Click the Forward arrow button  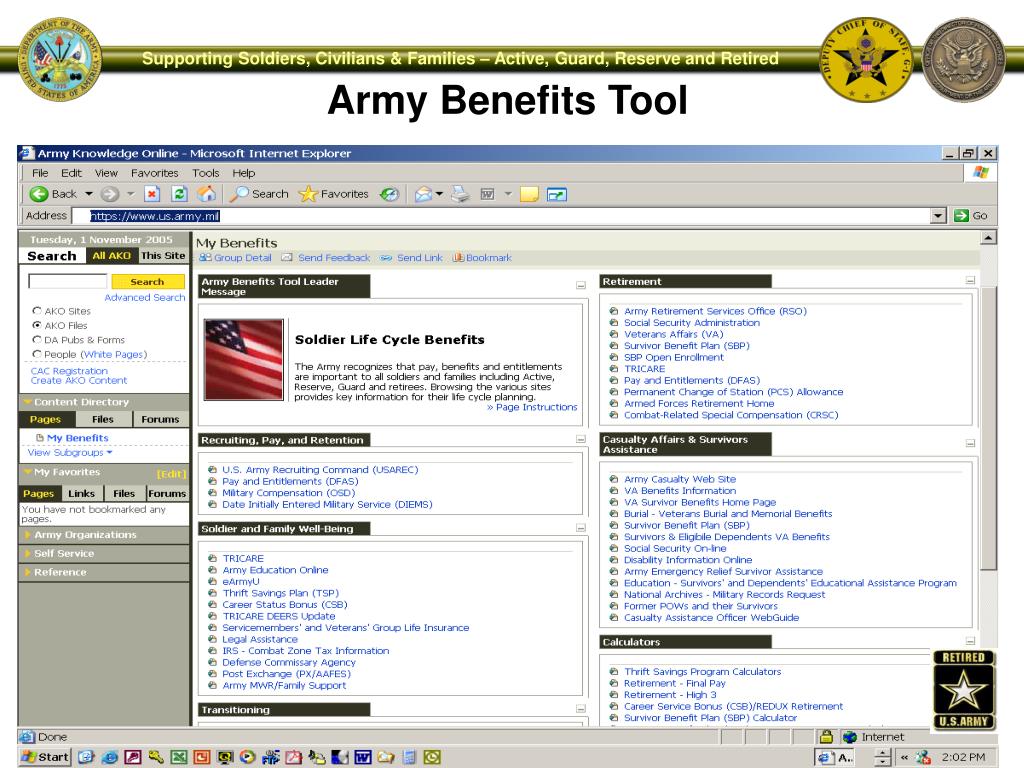click(x=110, y=194)
